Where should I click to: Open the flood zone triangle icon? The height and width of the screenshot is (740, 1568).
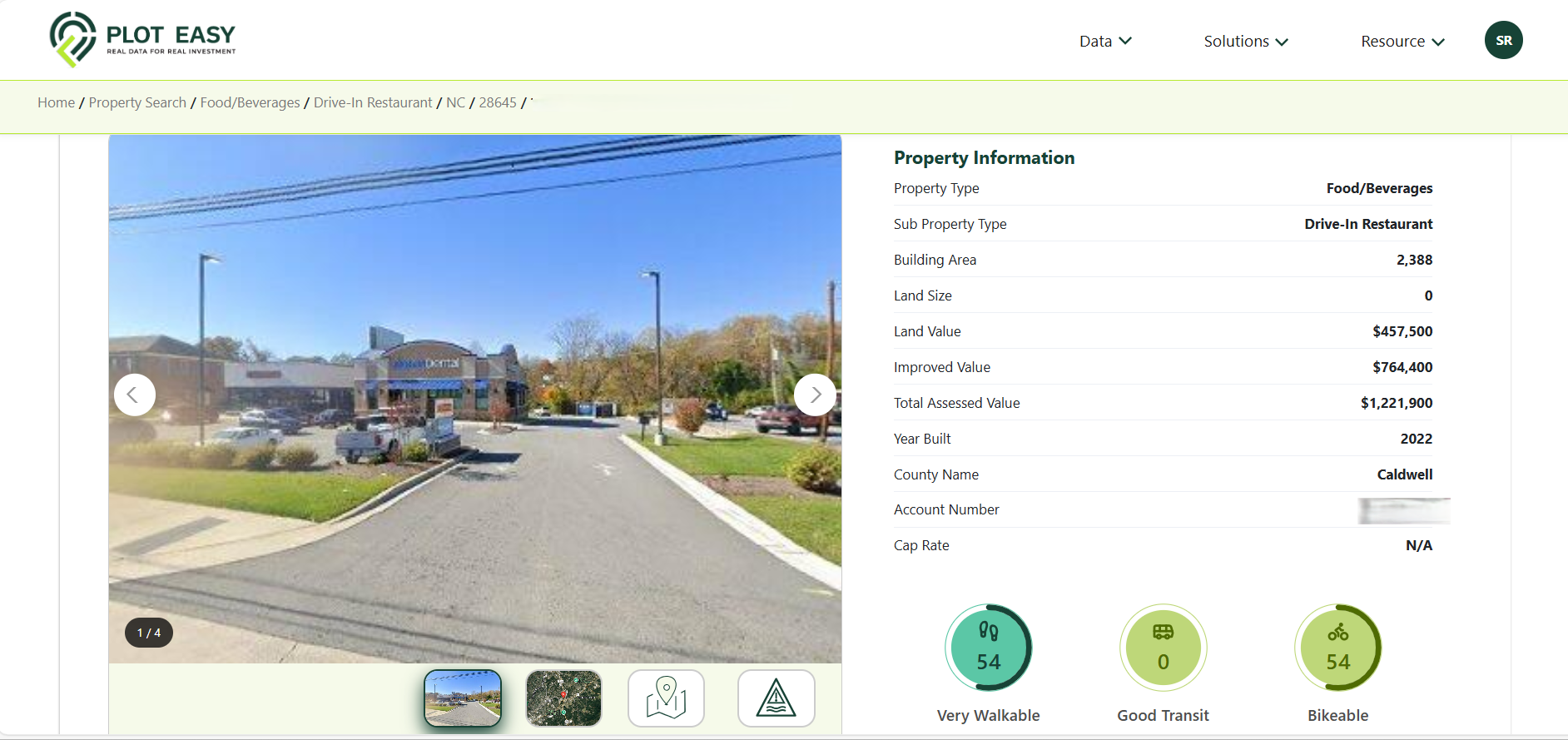click(x=776, y=698)
